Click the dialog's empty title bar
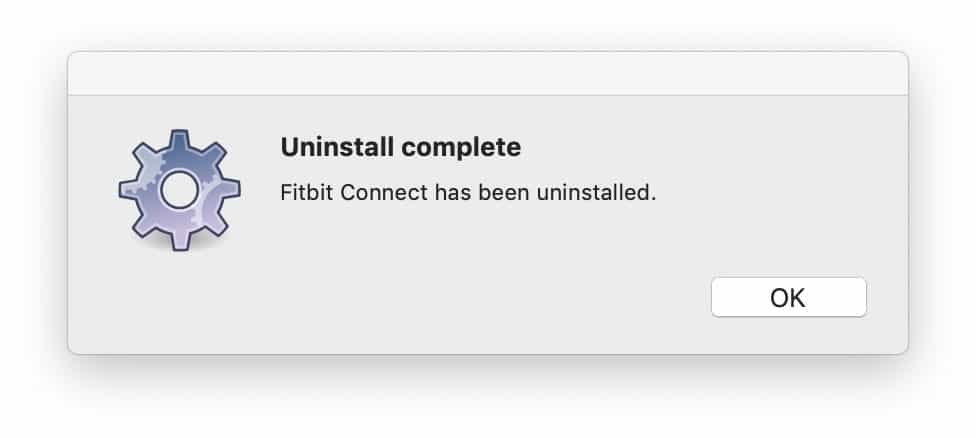This screenshot has width=976, height=438. point(488,74)
